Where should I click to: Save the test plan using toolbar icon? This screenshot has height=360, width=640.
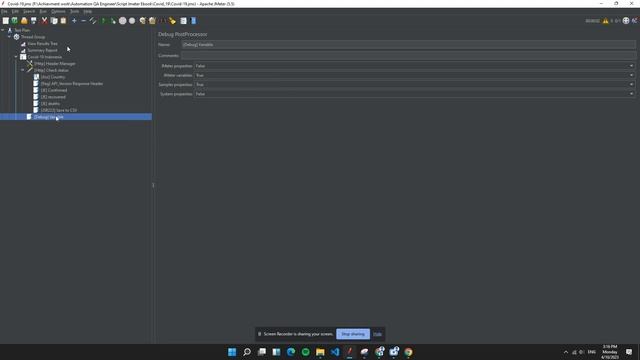pyautogui.click(x=34, y=21)
